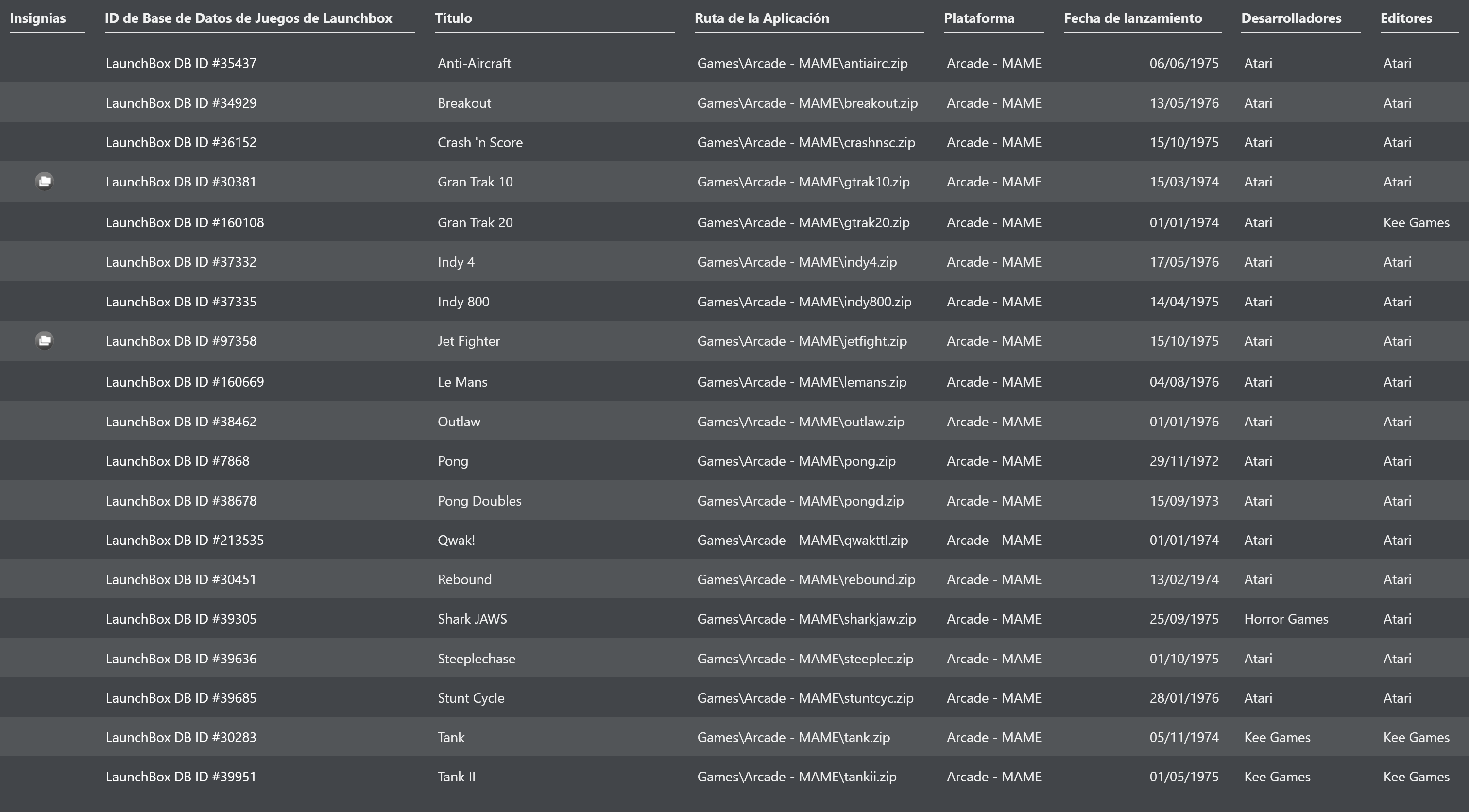Click Arcade - MAME platform in Pong row
This screenshot has height=812, width=1469.
[x=994, y=461]
